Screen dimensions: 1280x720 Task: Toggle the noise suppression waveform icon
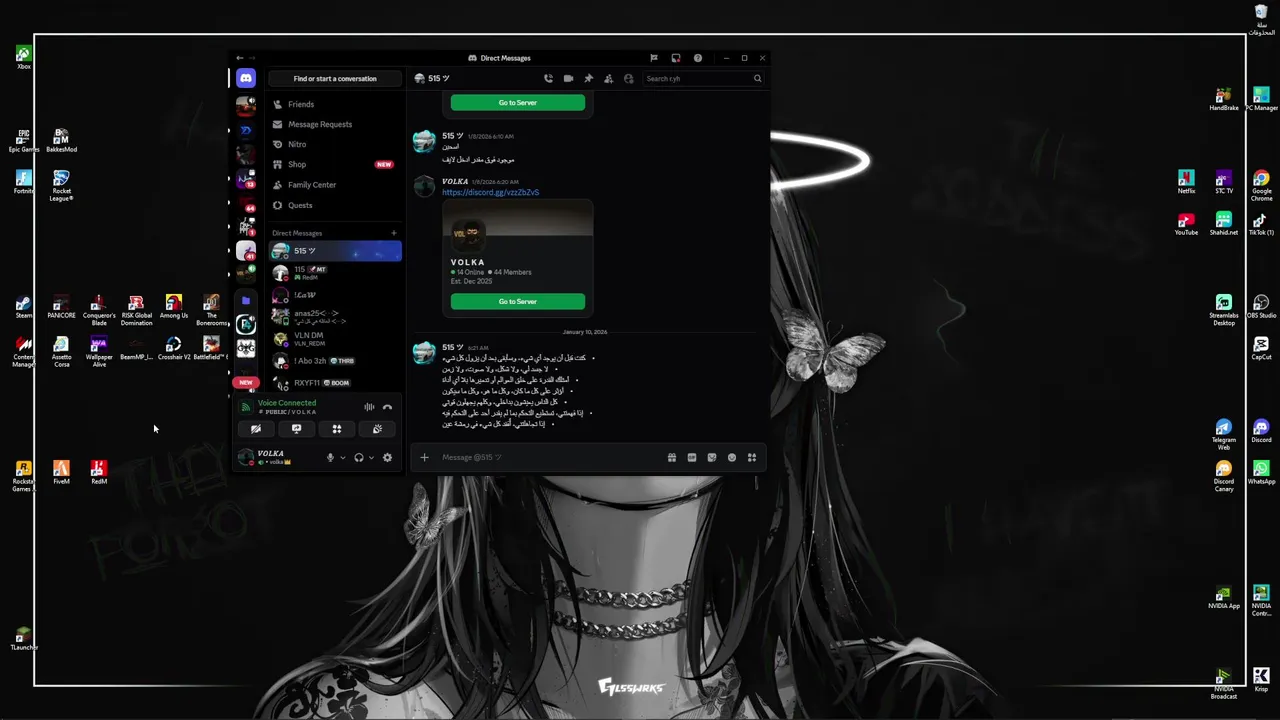[x=369, y=407]
